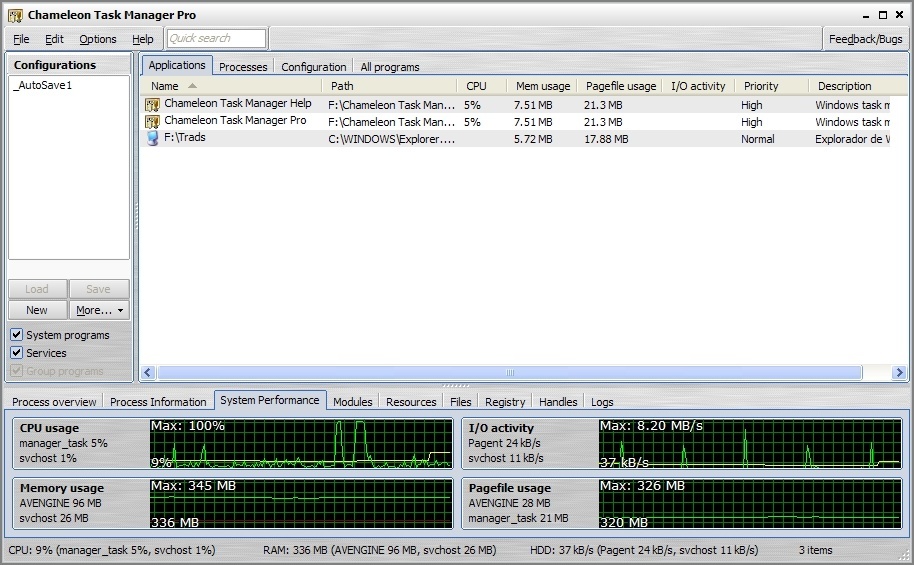Click the Chameleon Task Manager Help row icon
Image resolution: width=914 pixels, height=565 pixels.
pyautogui.click(x=152, y=105)
